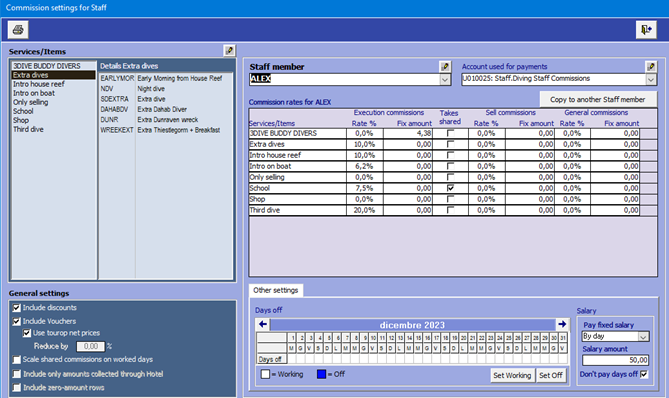Viewport: 669px width, 398px height.
Task: Select DUNR Extra Dunraven wreck row
Action: tap(166, 119)
